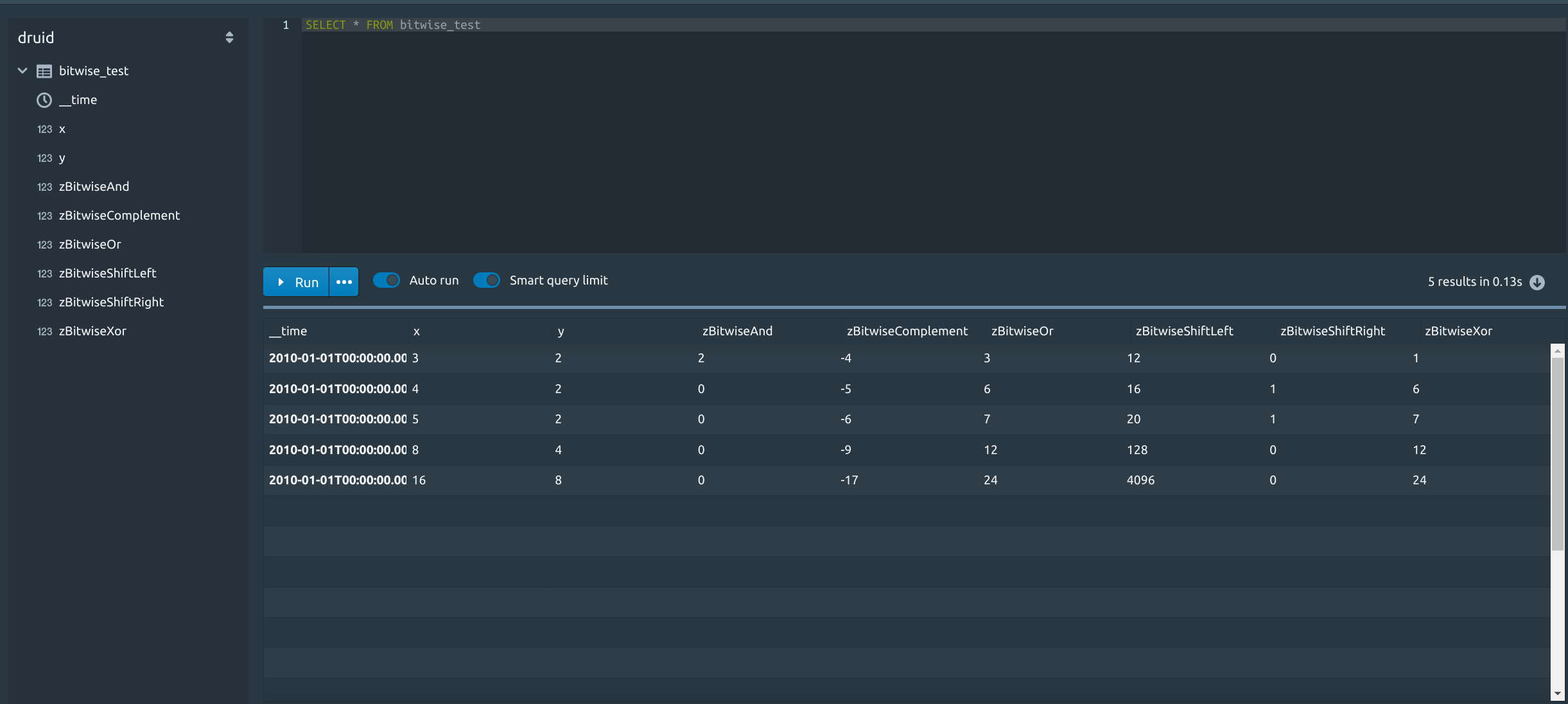The image size is (1568, 704).
Task: Disable the Auto run toggle
Action: pyautogui.click(x=387, y=281)
